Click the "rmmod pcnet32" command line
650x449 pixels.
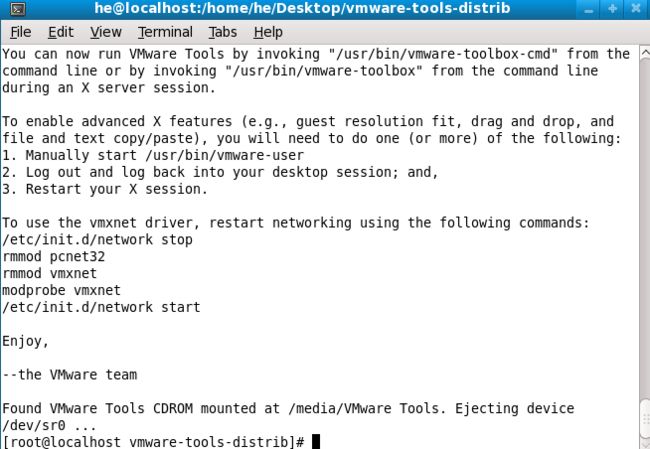[53, 257]
